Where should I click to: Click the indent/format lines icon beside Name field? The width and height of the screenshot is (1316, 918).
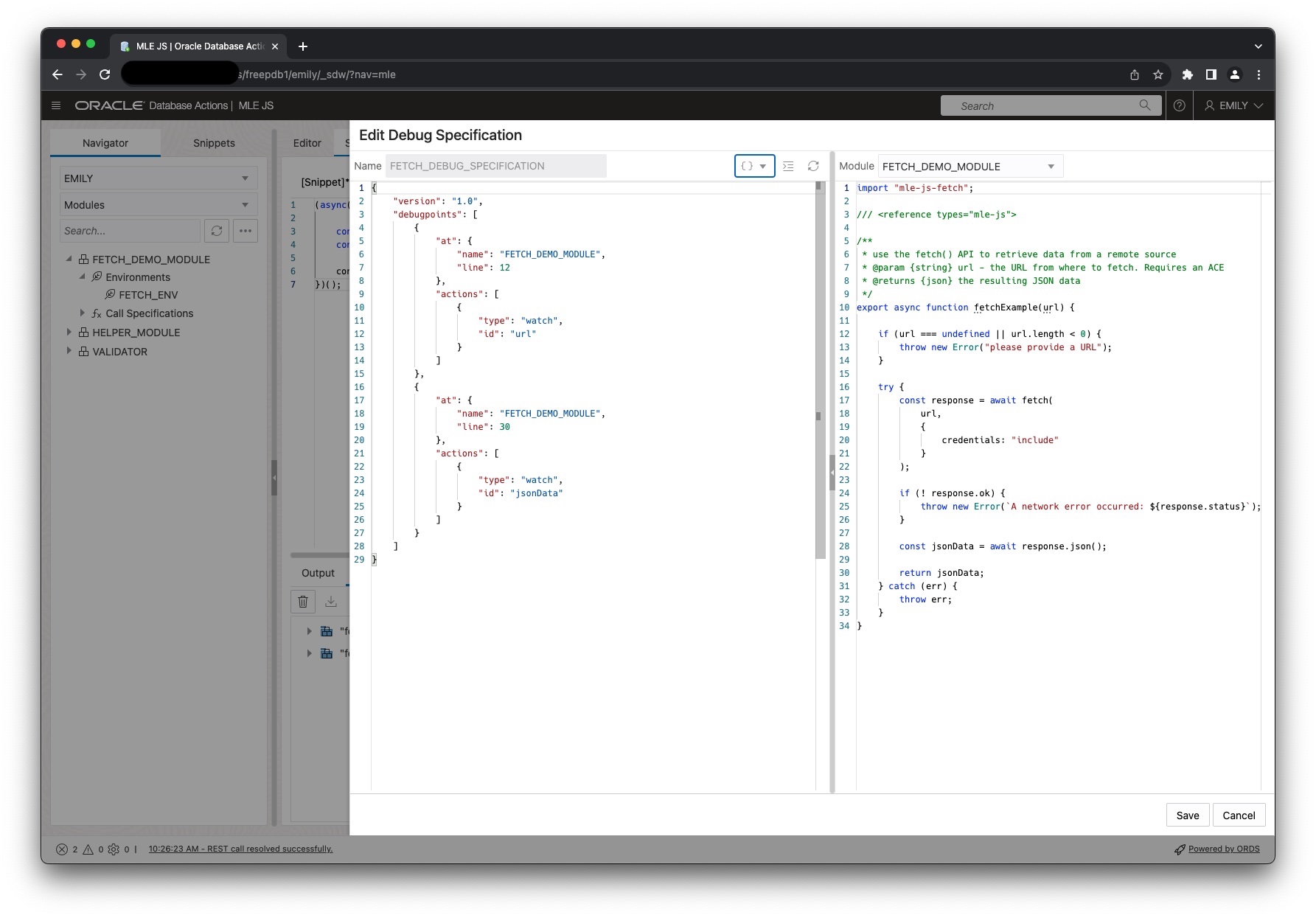click(x=788, y=166)
